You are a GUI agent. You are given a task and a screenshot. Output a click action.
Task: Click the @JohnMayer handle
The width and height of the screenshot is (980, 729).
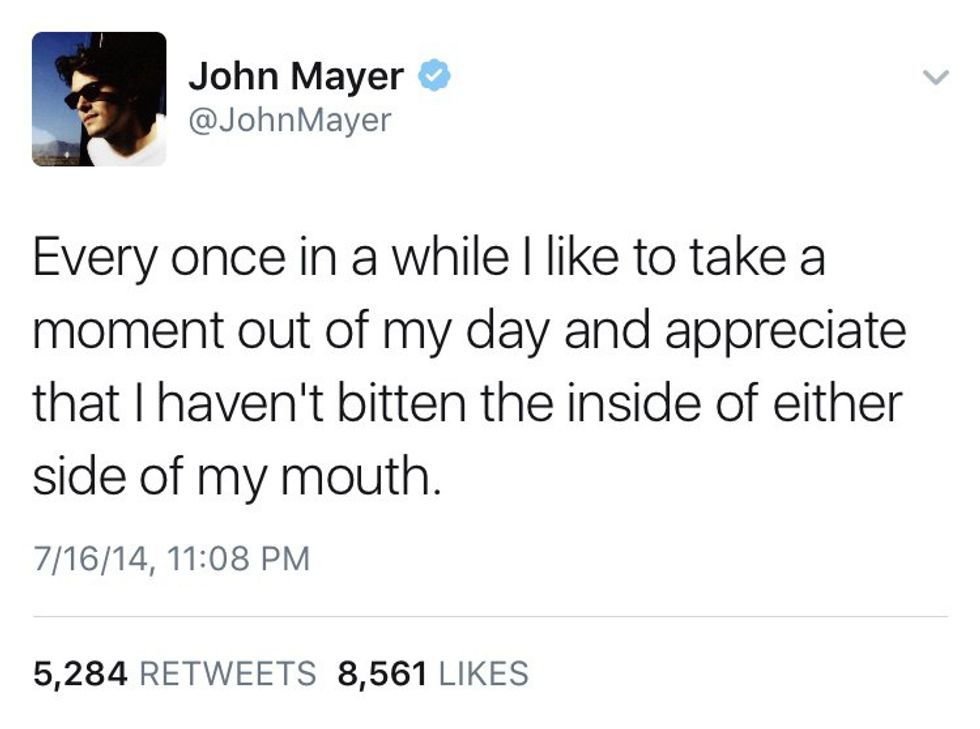[x=290, y=121]
